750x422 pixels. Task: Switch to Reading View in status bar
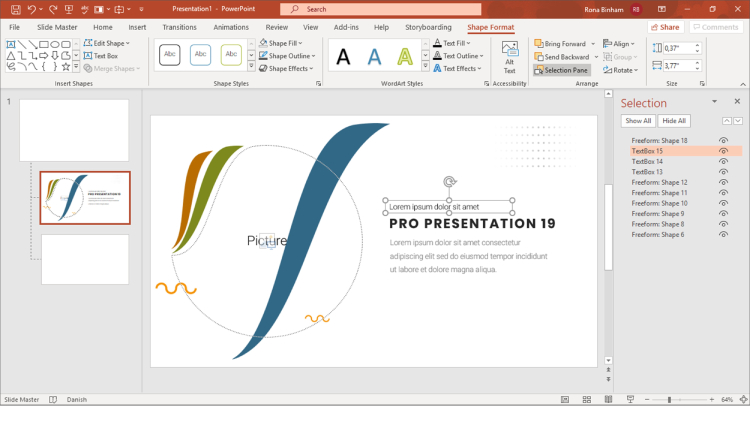pos(608,400)
